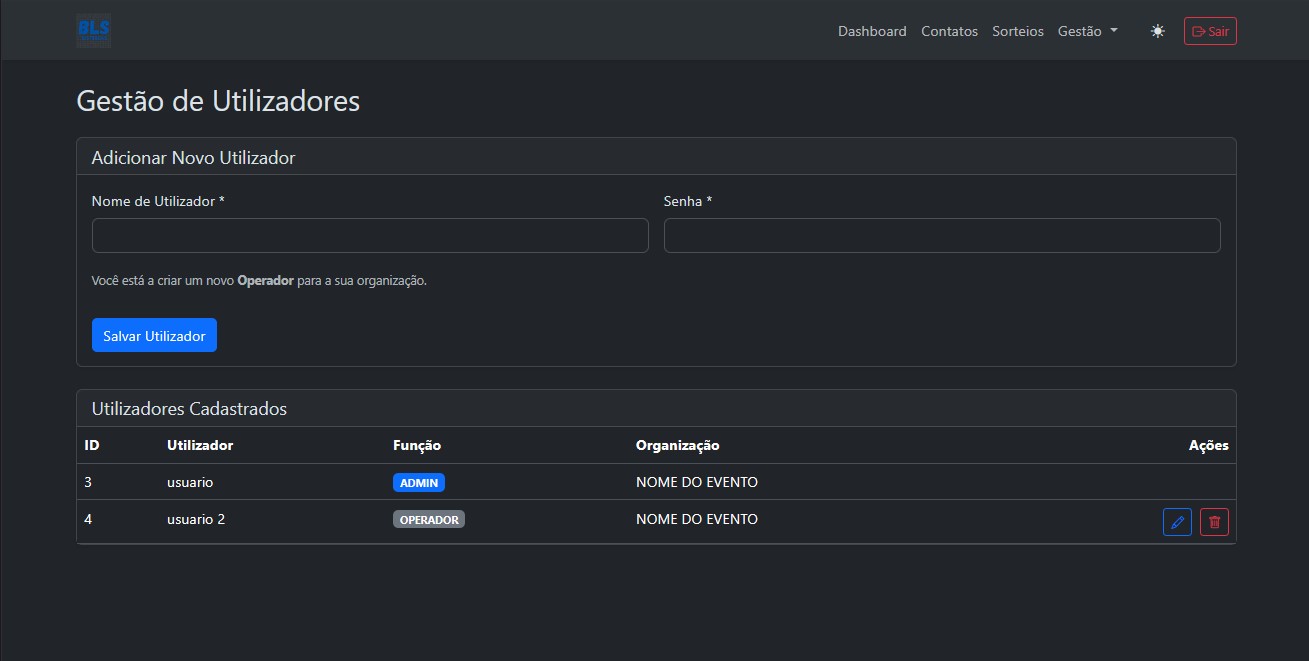Toggle the light/dark theme sun icon

[x=1157, y=31]
